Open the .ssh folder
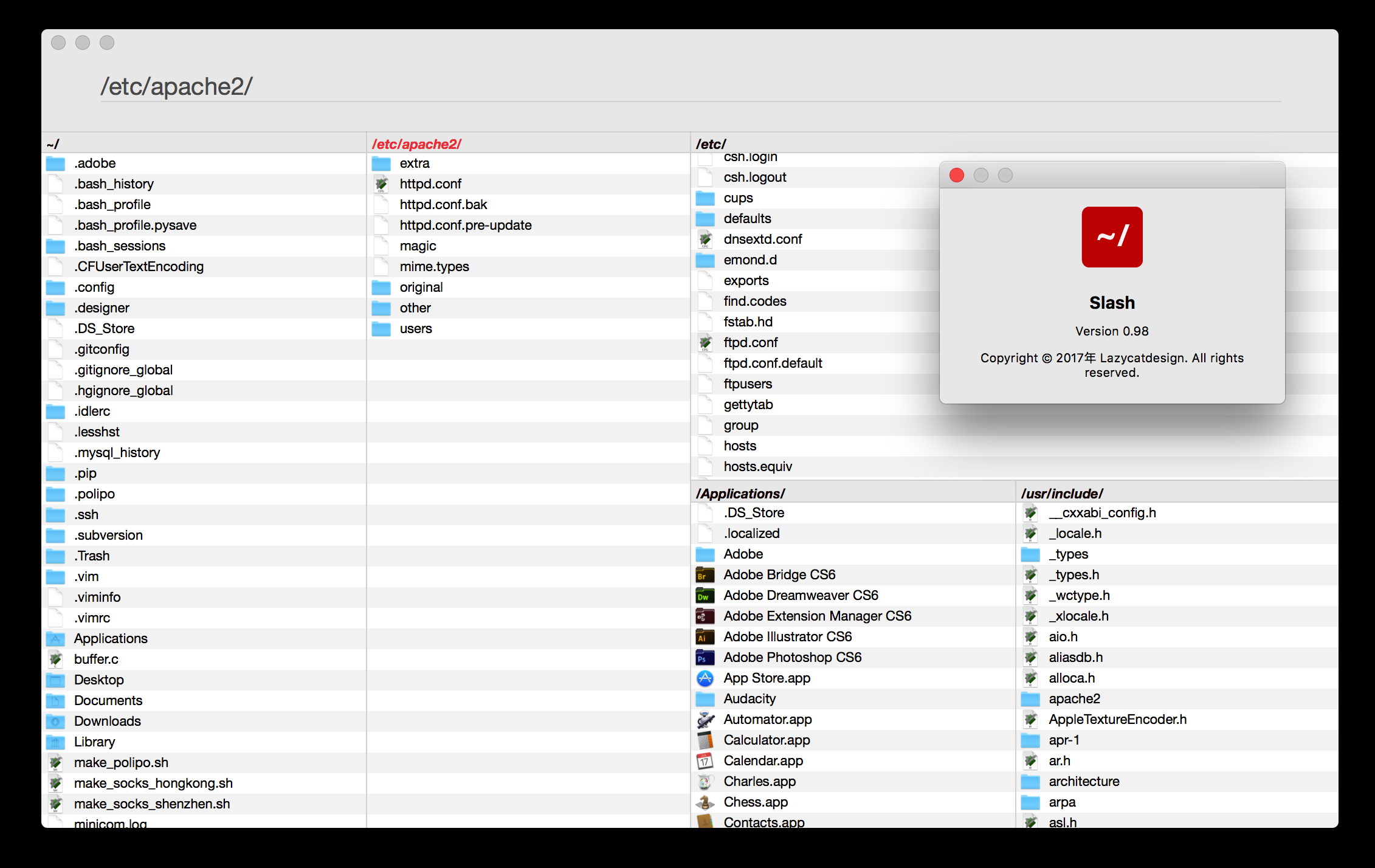Screen dimensions: 1375x868 (86, 514)
